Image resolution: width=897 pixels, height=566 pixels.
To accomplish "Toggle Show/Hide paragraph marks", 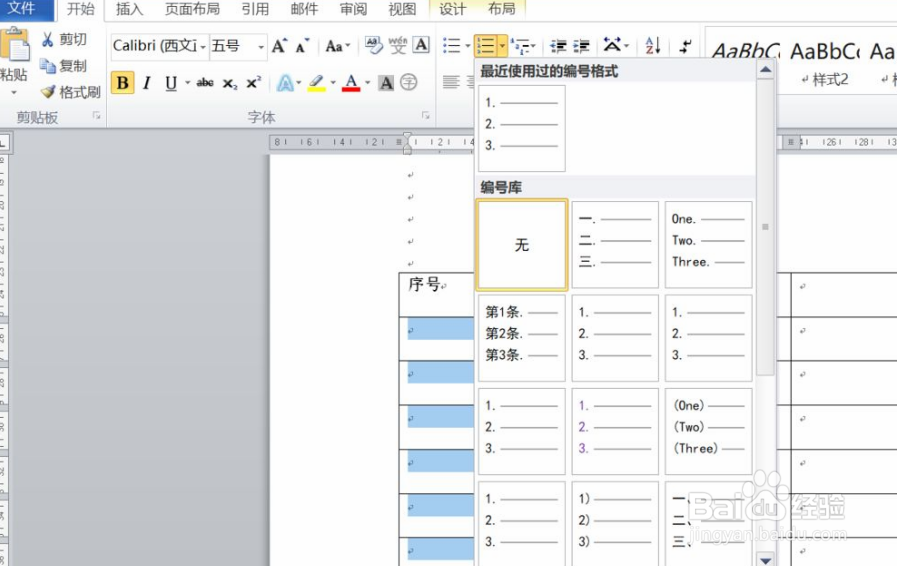I will coord(685,46).
